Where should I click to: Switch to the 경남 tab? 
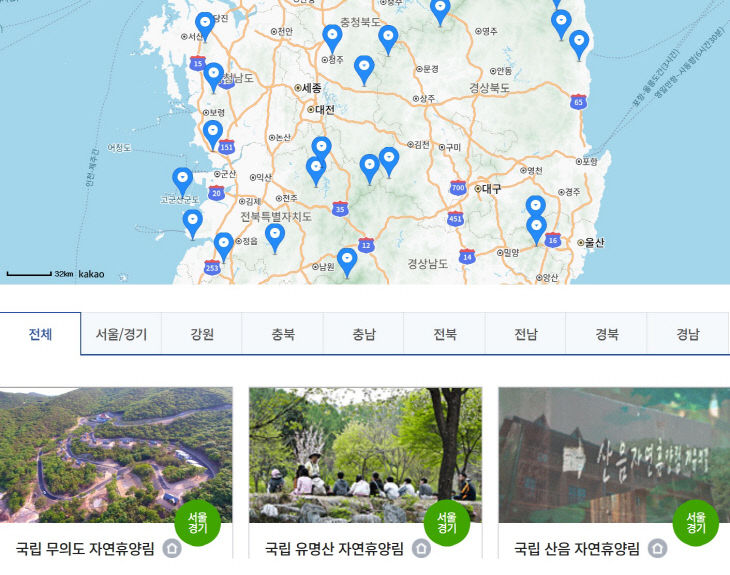688,334
